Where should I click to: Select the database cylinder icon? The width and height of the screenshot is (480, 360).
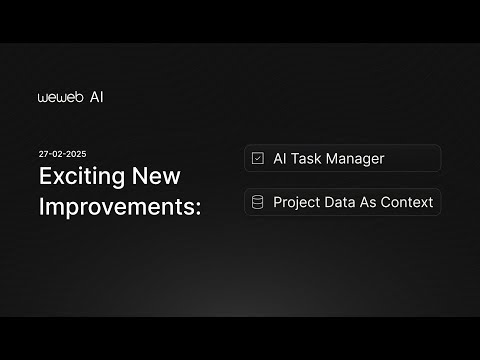point(257,202)
